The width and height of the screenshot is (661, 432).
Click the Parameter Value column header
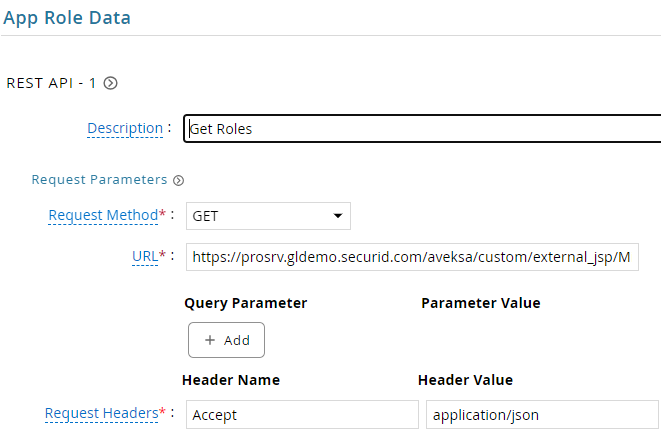[x=481, y=303]
